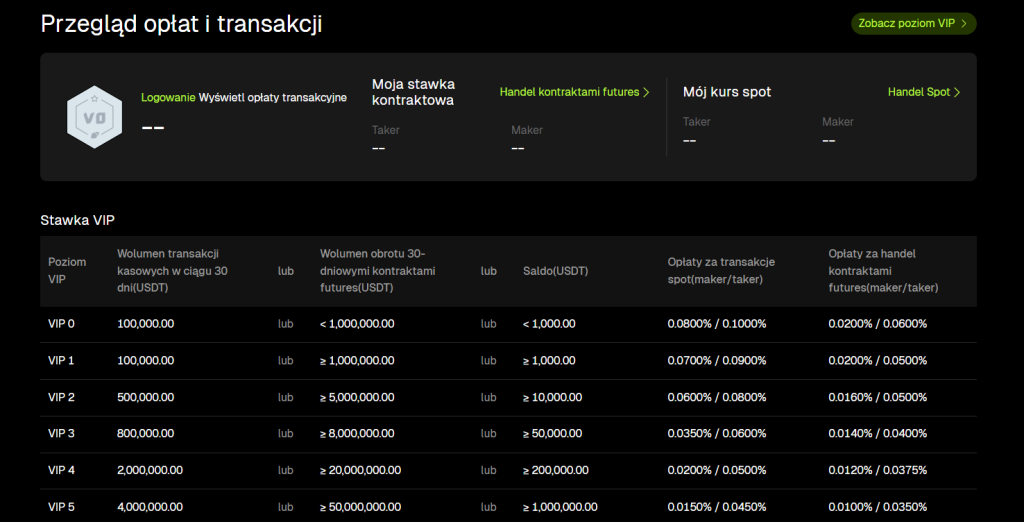Viewport: 1024px width, 522px height.
Task: Click the Saldo(USDT) column header
Action: pos(555,271)
